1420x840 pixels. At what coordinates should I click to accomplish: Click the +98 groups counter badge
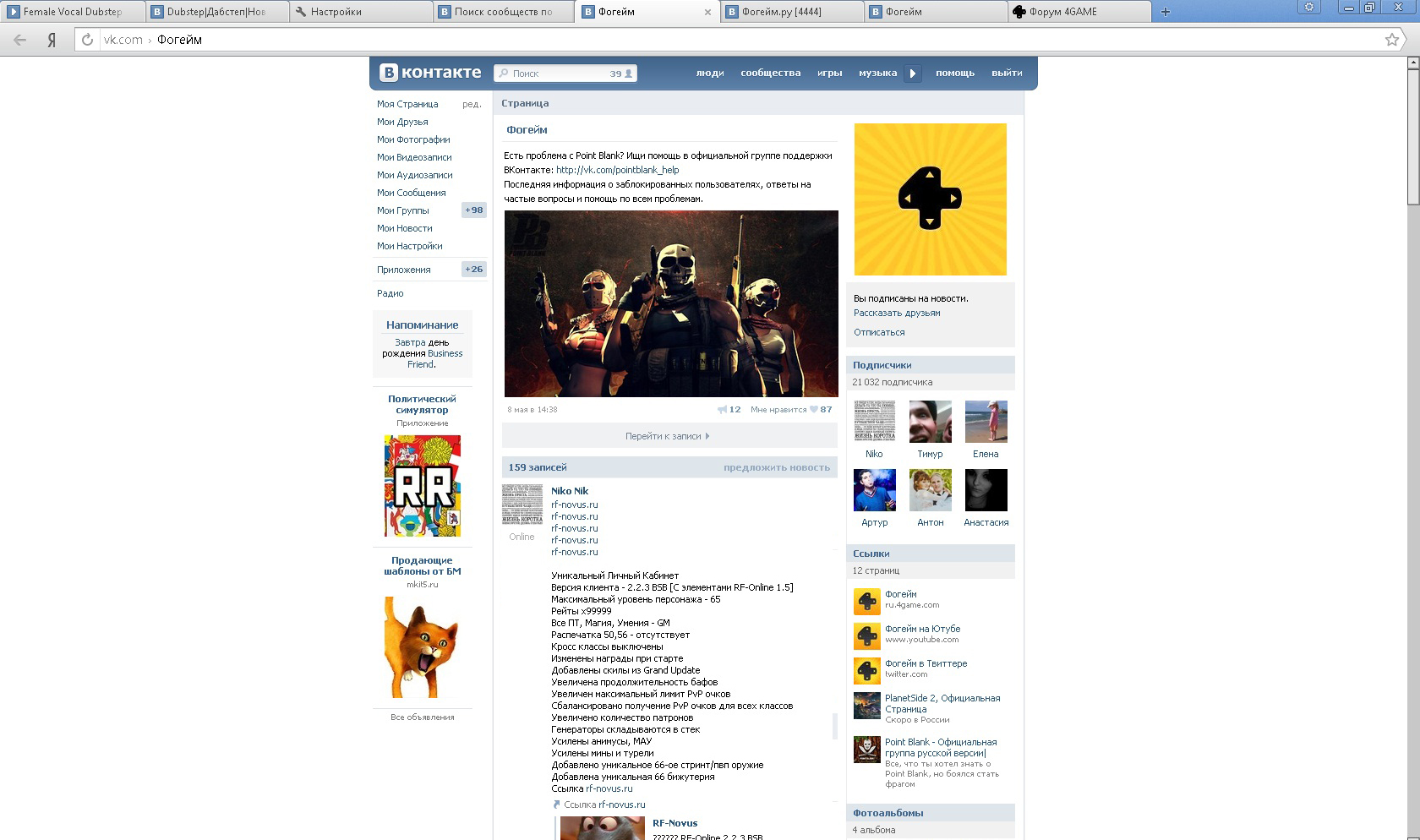coord(474,210)
